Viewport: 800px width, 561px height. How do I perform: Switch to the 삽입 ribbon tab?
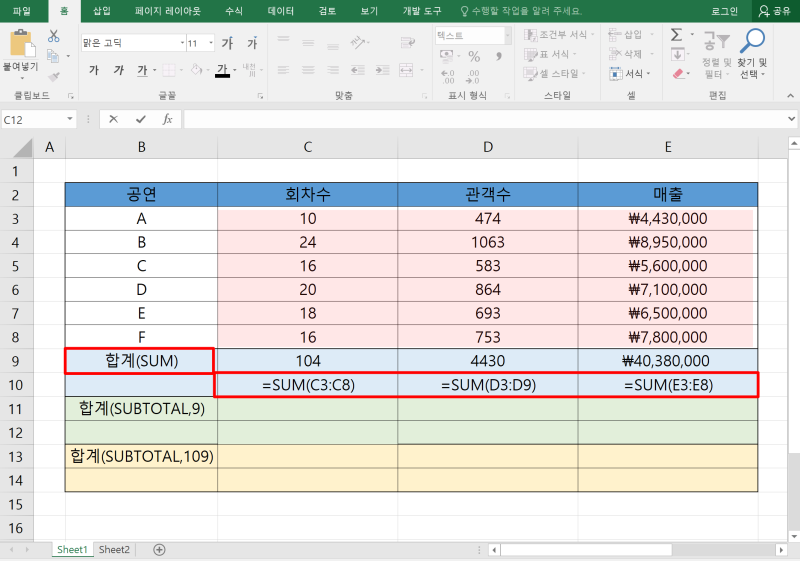click(x=102, y=11)
